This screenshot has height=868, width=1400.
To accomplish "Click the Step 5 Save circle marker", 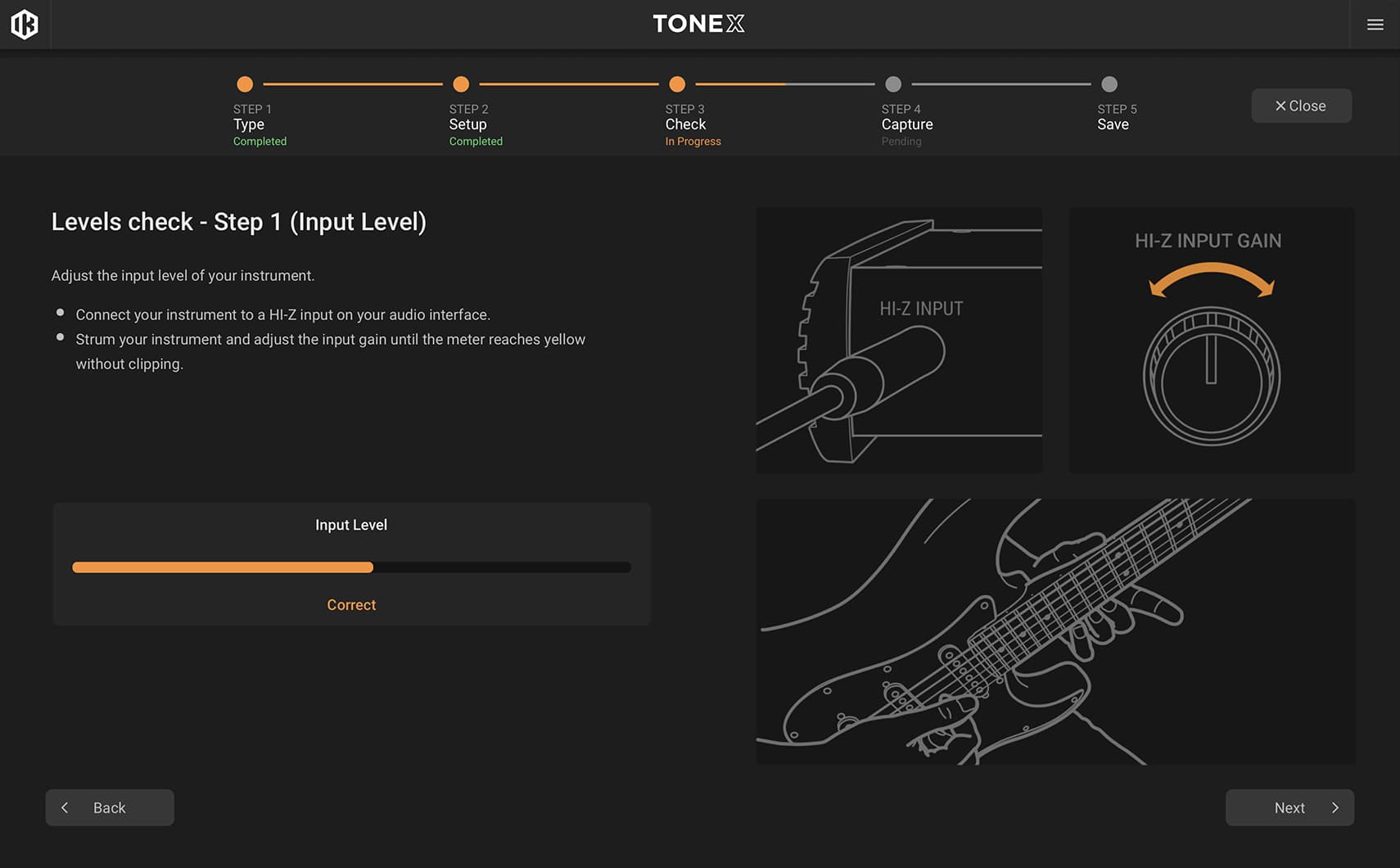I will coord(1109,84).
